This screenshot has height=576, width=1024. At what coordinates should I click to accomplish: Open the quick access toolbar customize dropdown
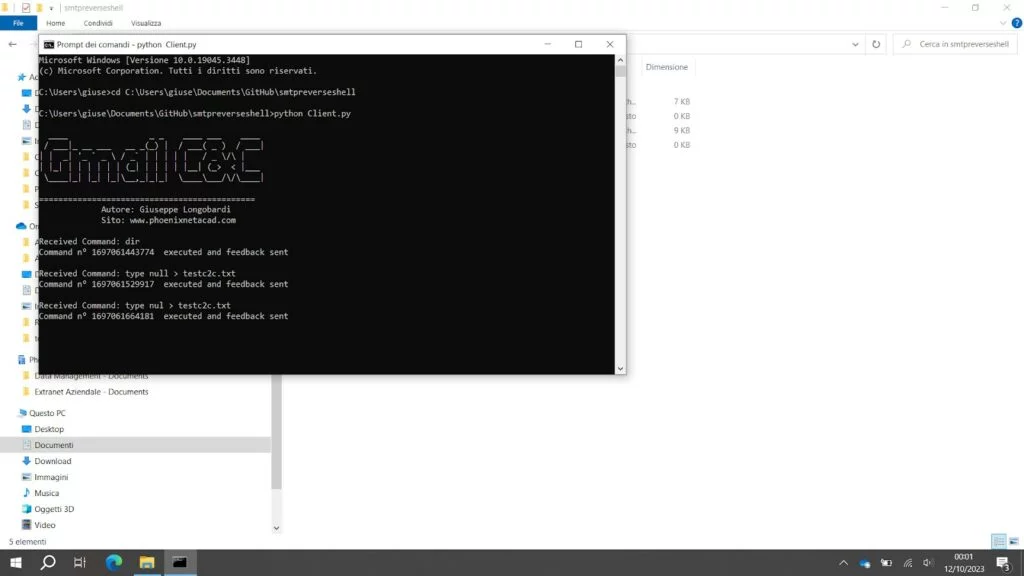[51, 7]
